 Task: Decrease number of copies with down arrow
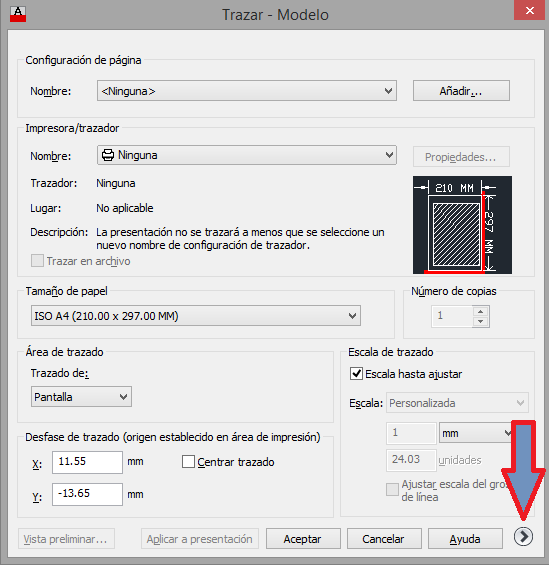click(481, 321)
